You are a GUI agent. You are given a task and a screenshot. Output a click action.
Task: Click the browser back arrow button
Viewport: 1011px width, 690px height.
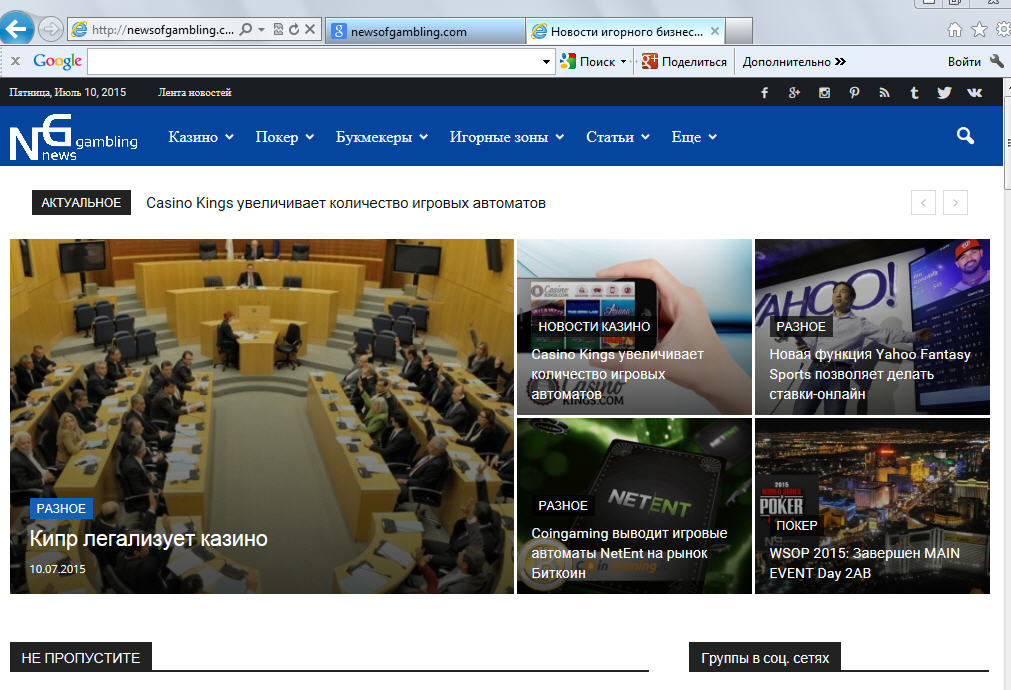17,29
